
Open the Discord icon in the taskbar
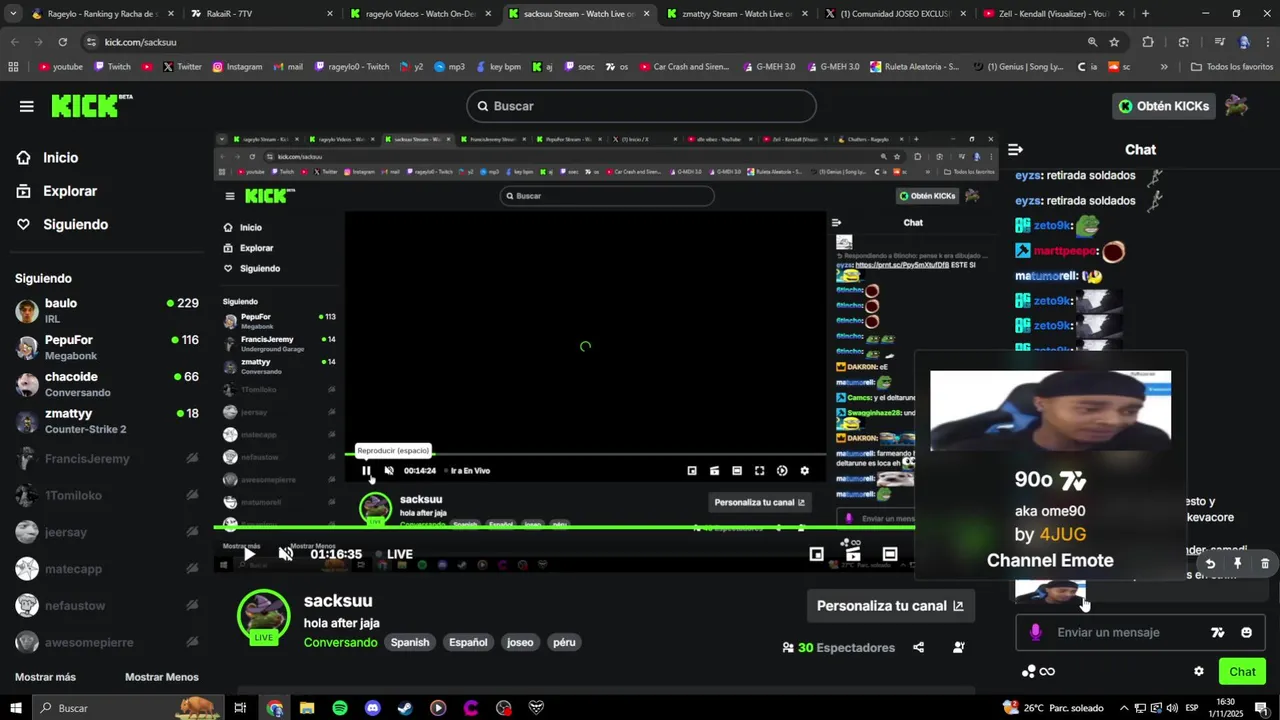click(x=373, y=708)
